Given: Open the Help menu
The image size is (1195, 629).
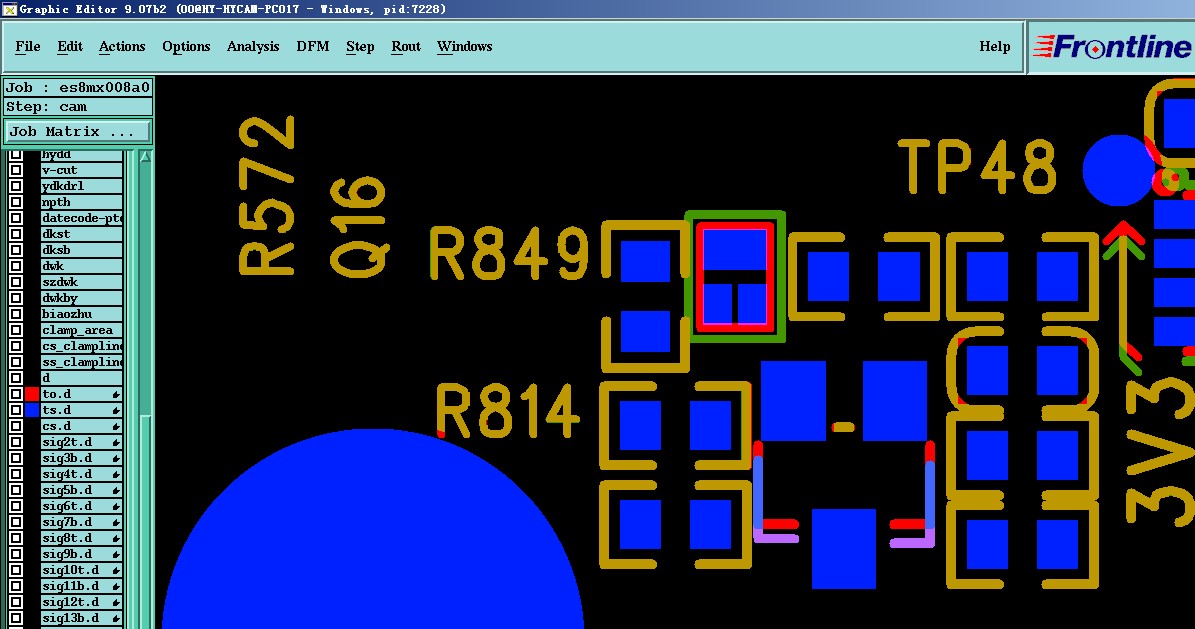Looking at the screenshot, I should 995,47.
